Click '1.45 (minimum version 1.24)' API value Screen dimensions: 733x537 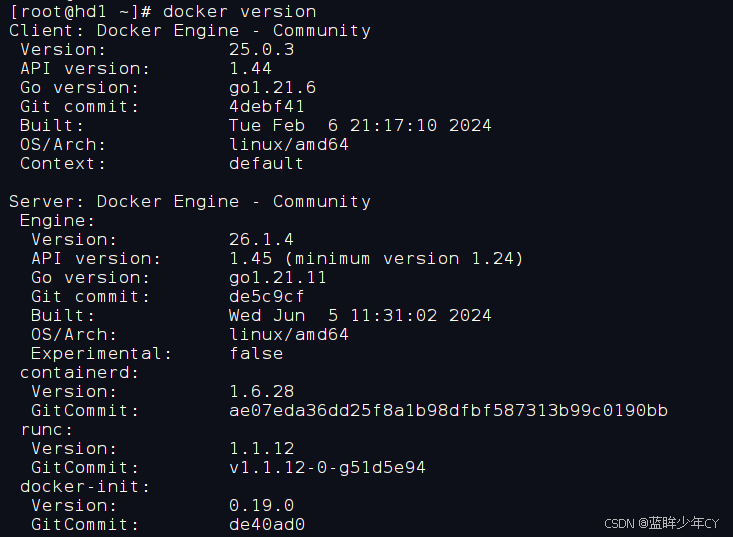376,258
